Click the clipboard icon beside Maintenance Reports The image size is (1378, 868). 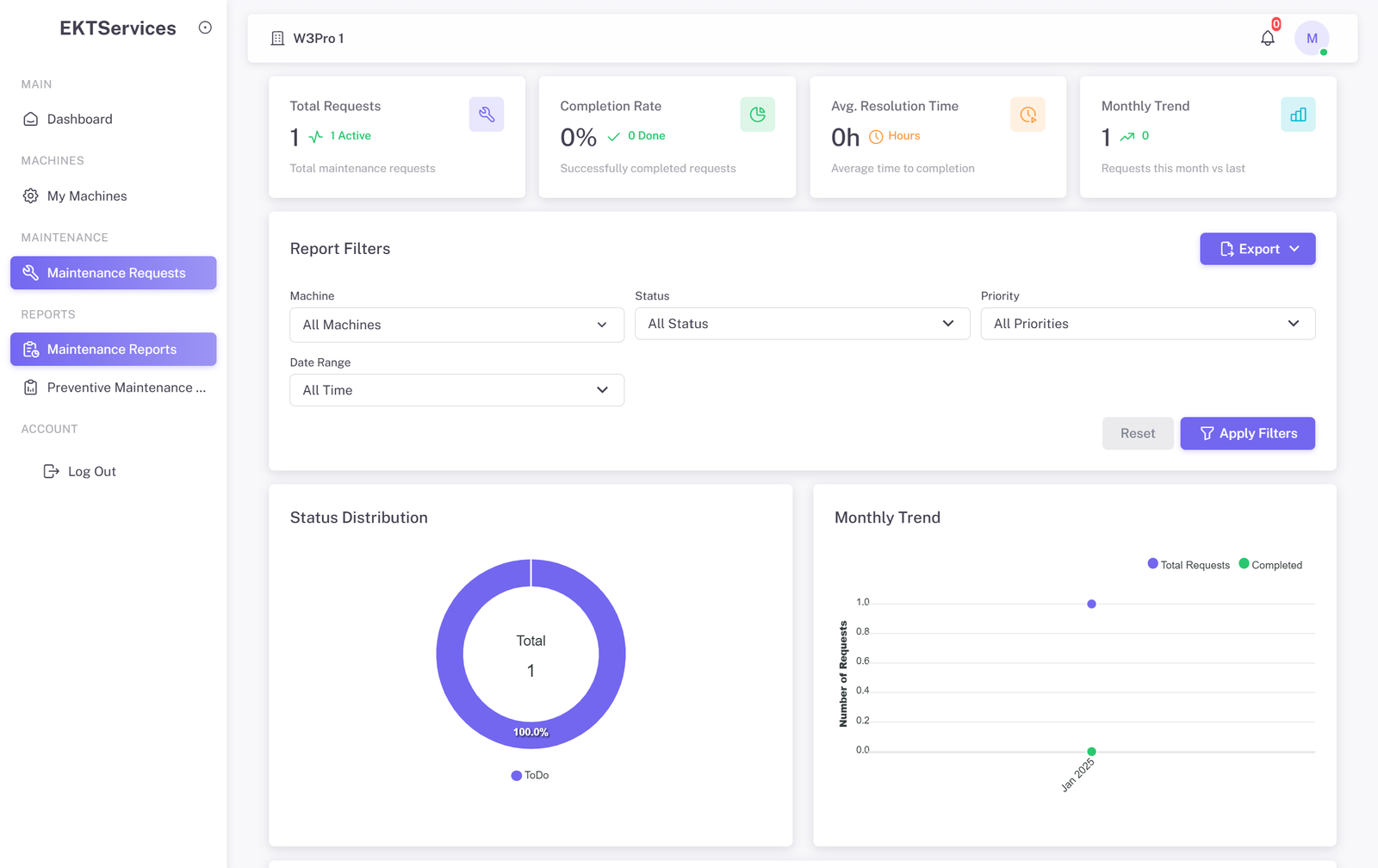tap(31, 349)
